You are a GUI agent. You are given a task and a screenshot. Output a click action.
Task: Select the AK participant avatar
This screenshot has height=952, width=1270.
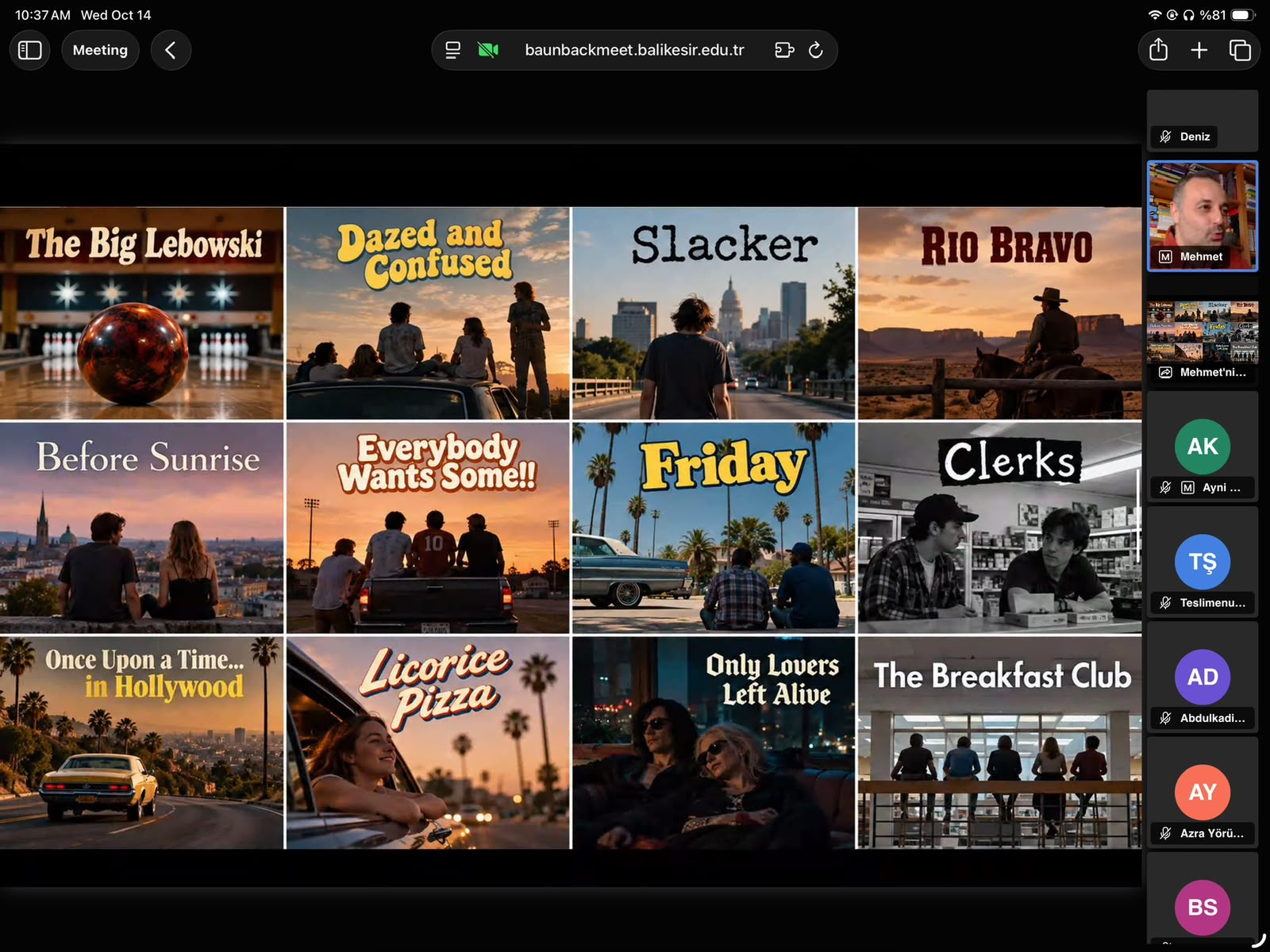tap(1203, 446)
